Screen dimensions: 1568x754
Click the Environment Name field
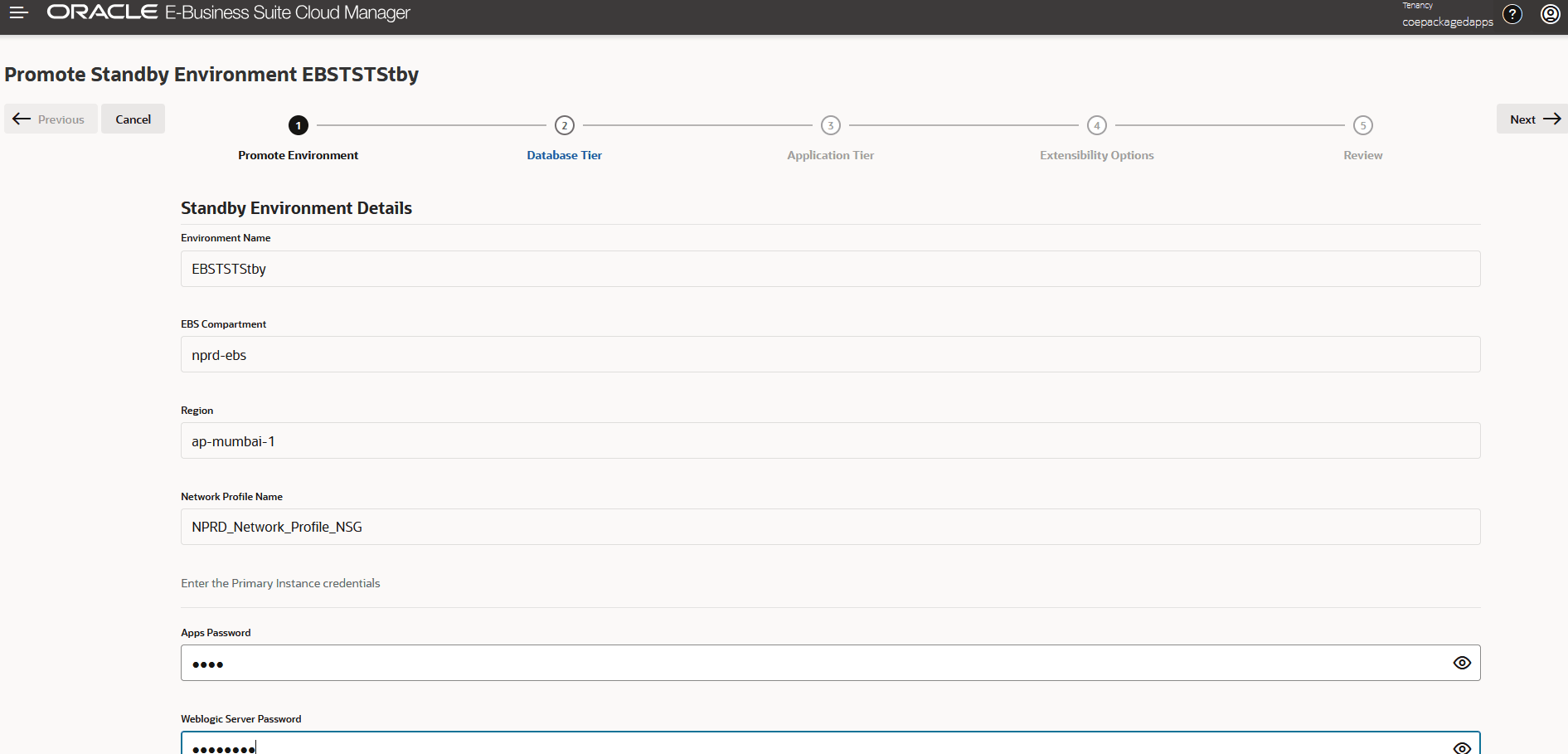click(830, 269)
